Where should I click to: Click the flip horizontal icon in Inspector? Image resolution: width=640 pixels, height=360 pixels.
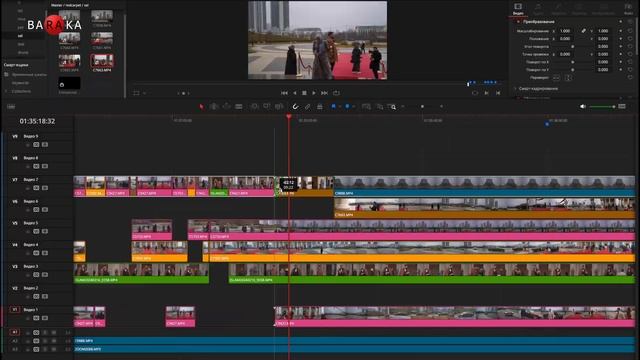pyautogui.click(x=556, y=78)
